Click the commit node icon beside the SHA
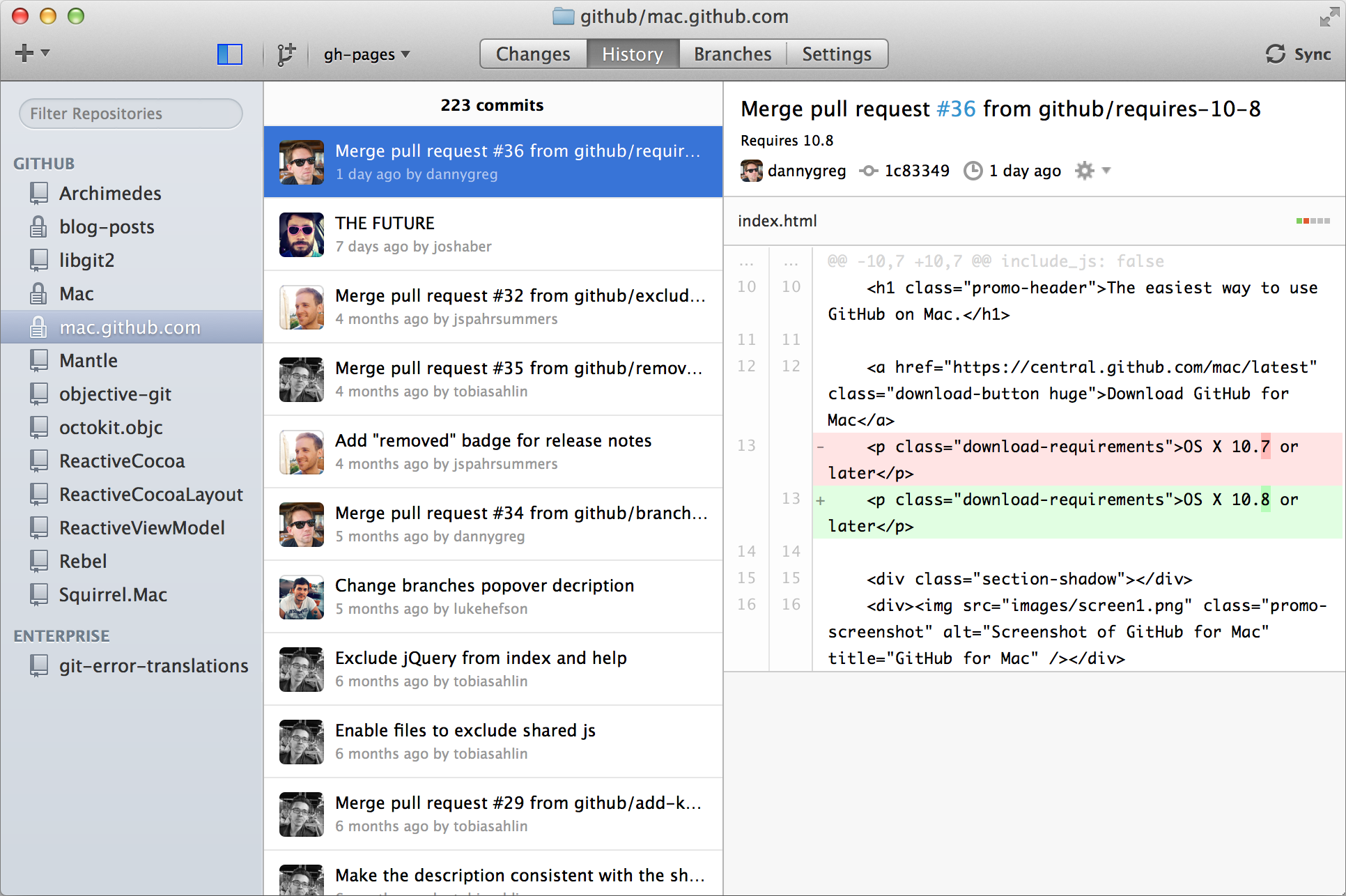The height and width of the screenshot is (896, 1346). pos(868,171)
